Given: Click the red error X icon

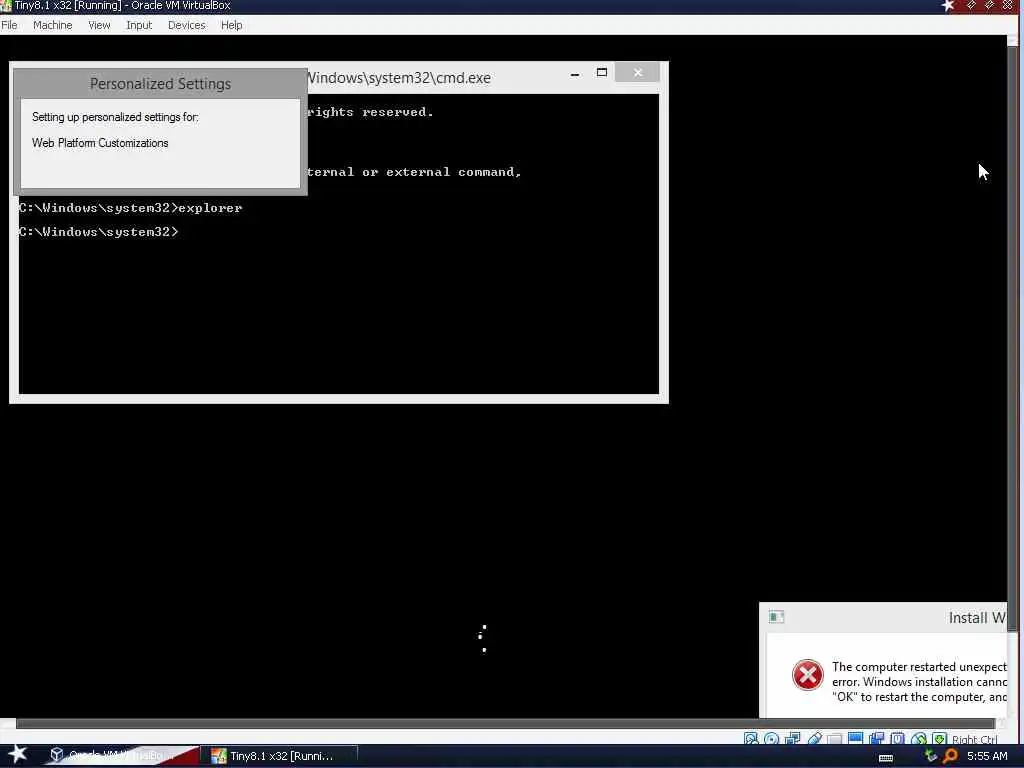Looking at the screenshot, I should point(808,675).
